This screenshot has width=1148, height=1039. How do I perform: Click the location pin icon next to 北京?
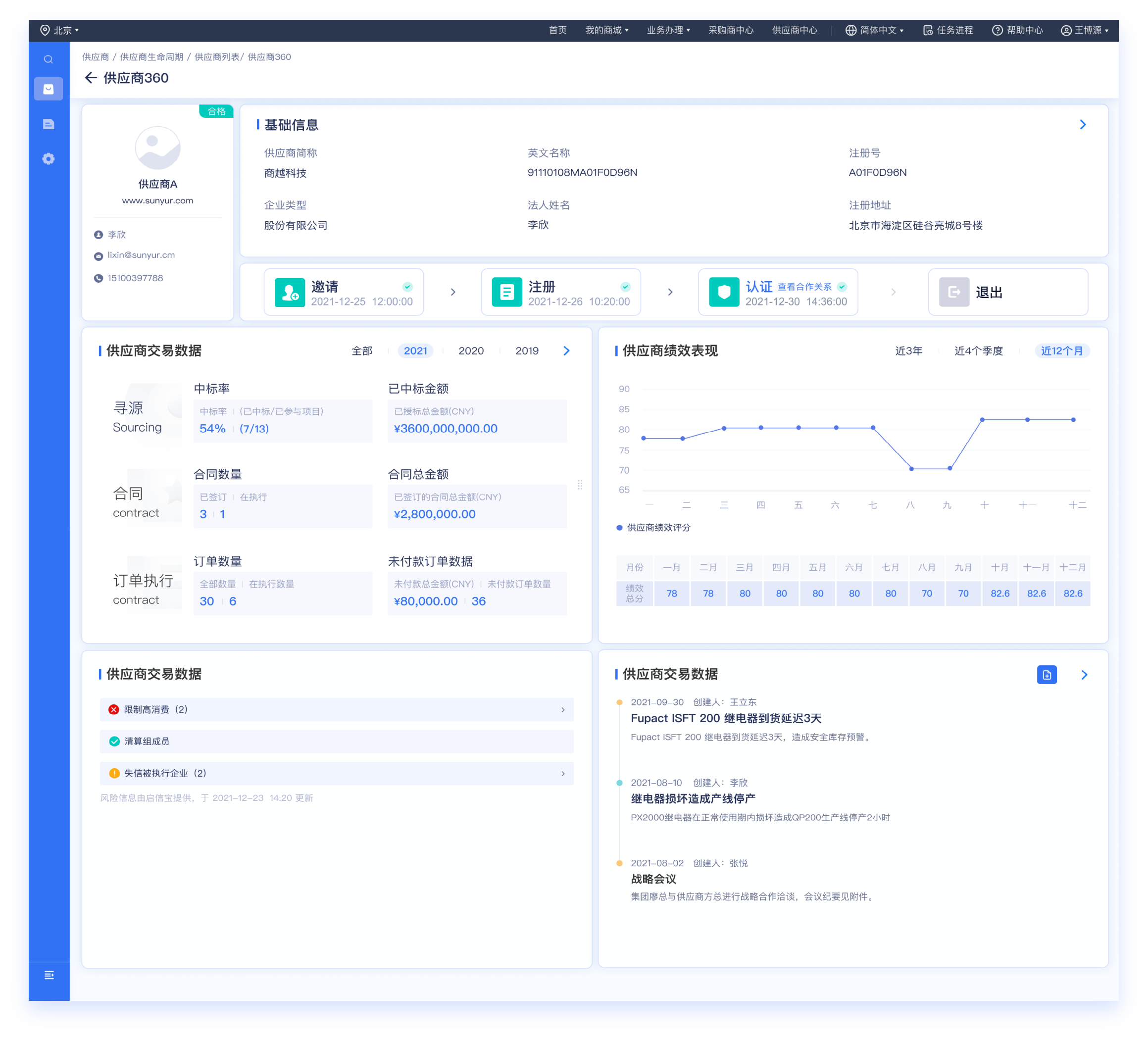click(x=45, y=30)
